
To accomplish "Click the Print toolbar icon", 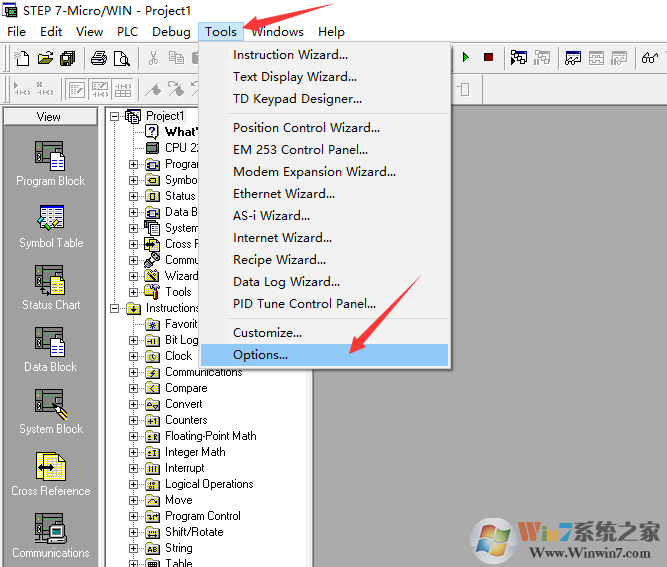I will pos(99,58).
